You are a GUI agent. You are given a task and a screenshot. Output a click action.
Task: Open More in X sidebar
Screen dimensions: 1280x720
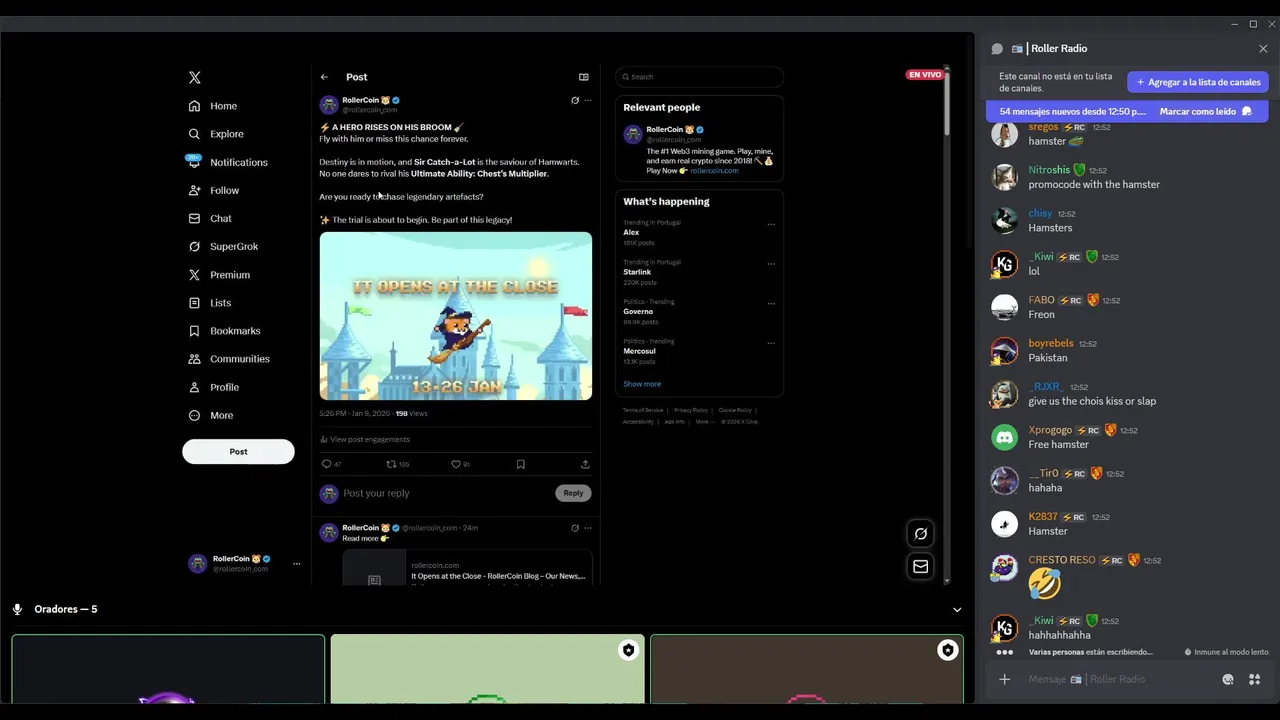click(x=211, y=415)
